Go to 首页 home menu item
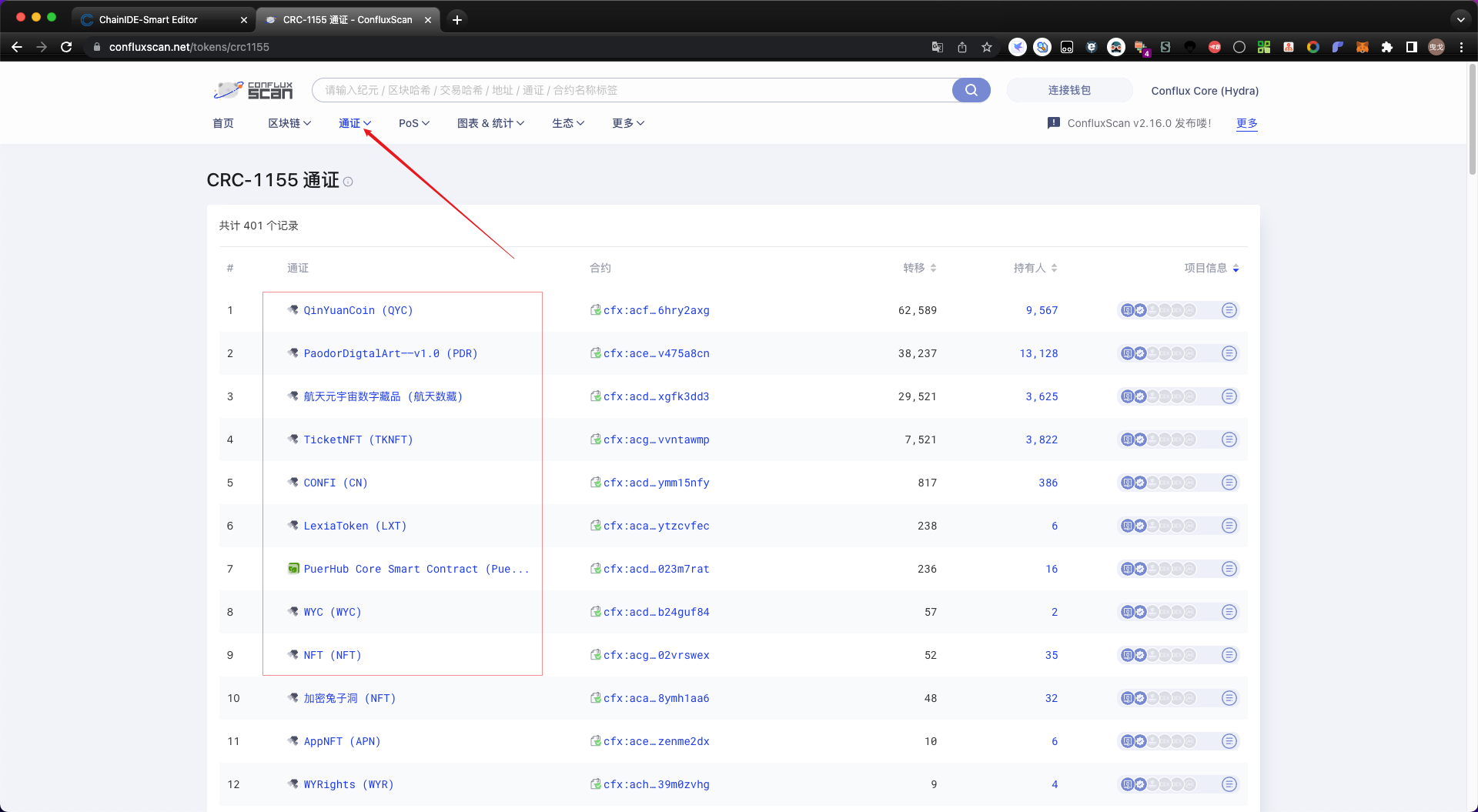This screenshot has width=1478, height=812. pyautogui.click(x=223, y=123)
